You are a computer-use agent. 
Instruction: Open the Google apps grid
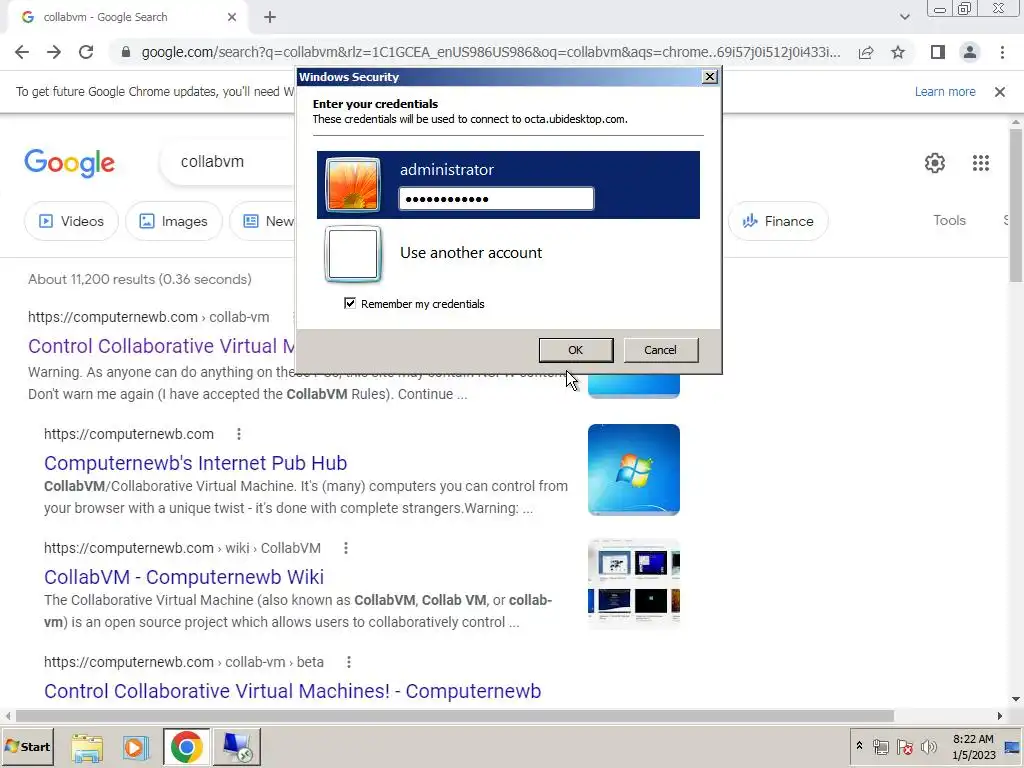coord(981,163)
